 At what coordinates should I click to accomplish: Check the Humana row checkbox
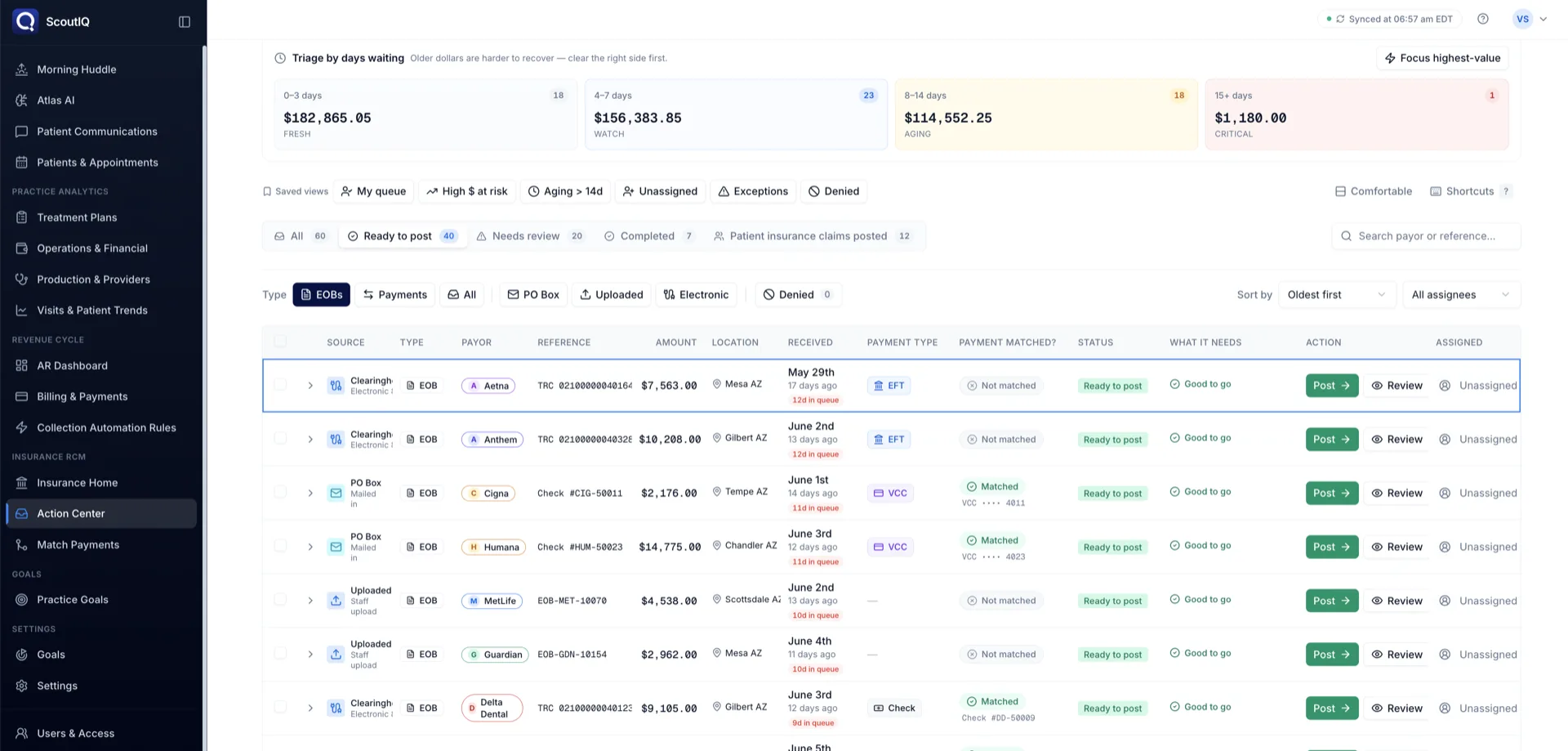click(x=280, y=547)
